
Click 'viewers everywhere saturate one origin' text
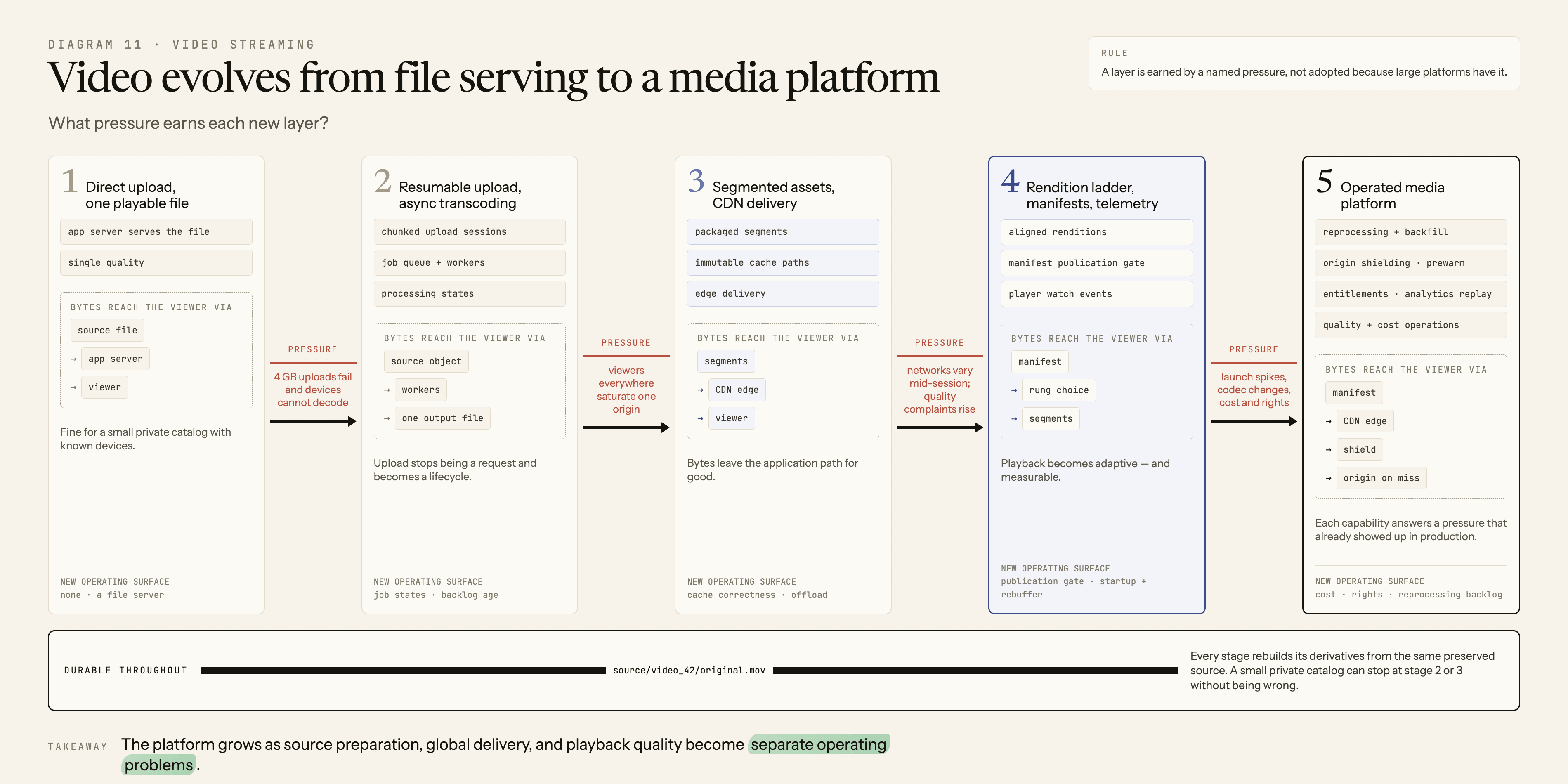click(626, 390)
